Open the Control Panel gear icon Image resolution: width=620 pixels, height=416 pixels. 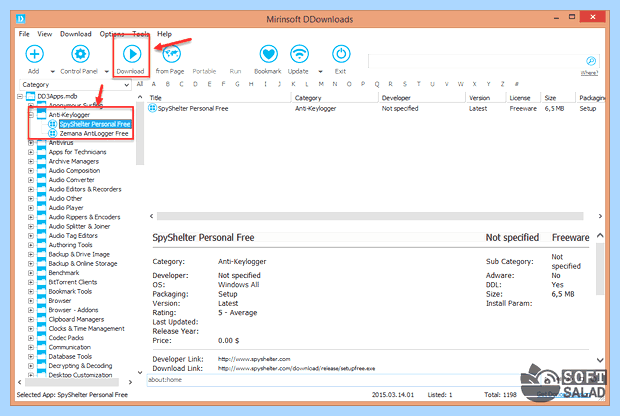[x=80, y=54]
